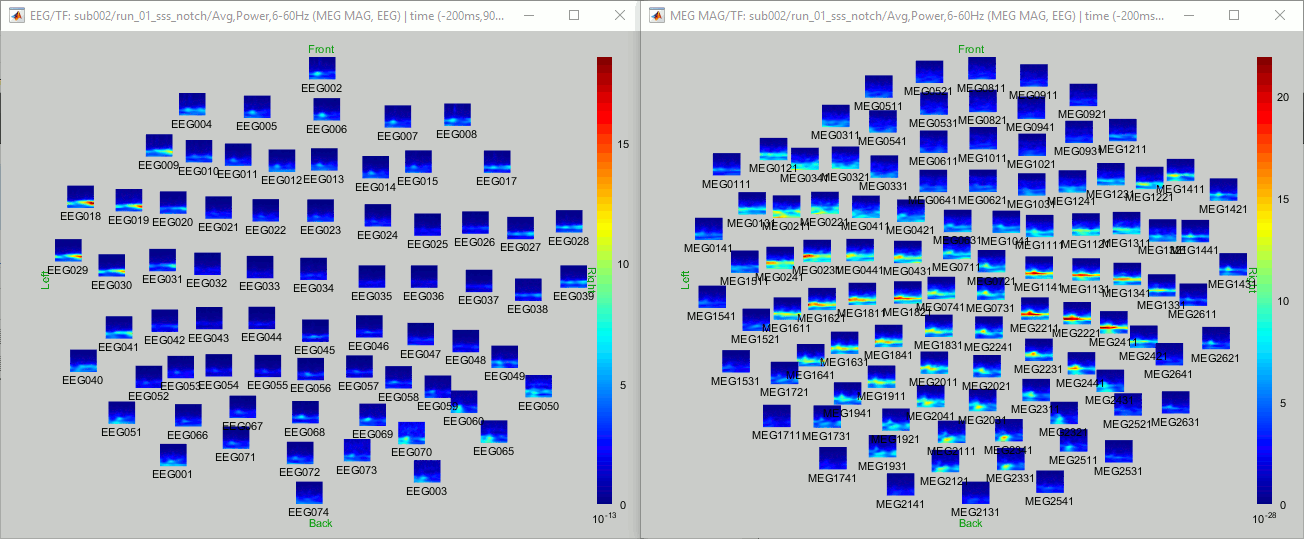Maximize the EEG/TF figure window
The image size is (1304, 539).
pyautogui.click(x=574, y=16)
